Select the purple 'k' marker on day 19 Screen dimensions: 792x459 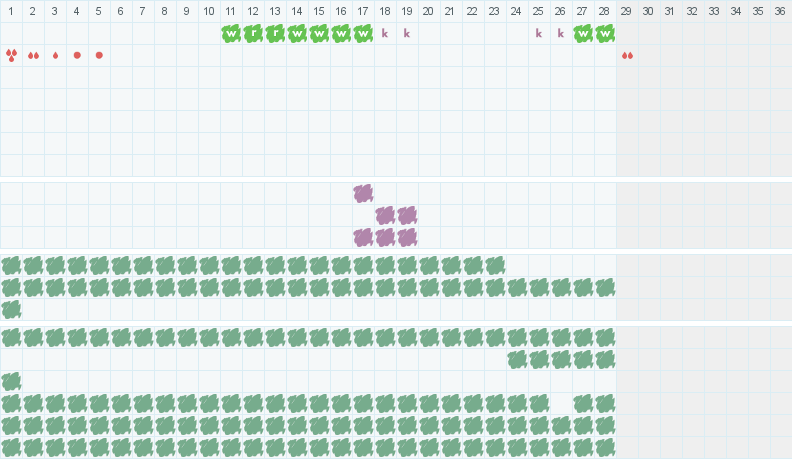click(x=407, y=34)
